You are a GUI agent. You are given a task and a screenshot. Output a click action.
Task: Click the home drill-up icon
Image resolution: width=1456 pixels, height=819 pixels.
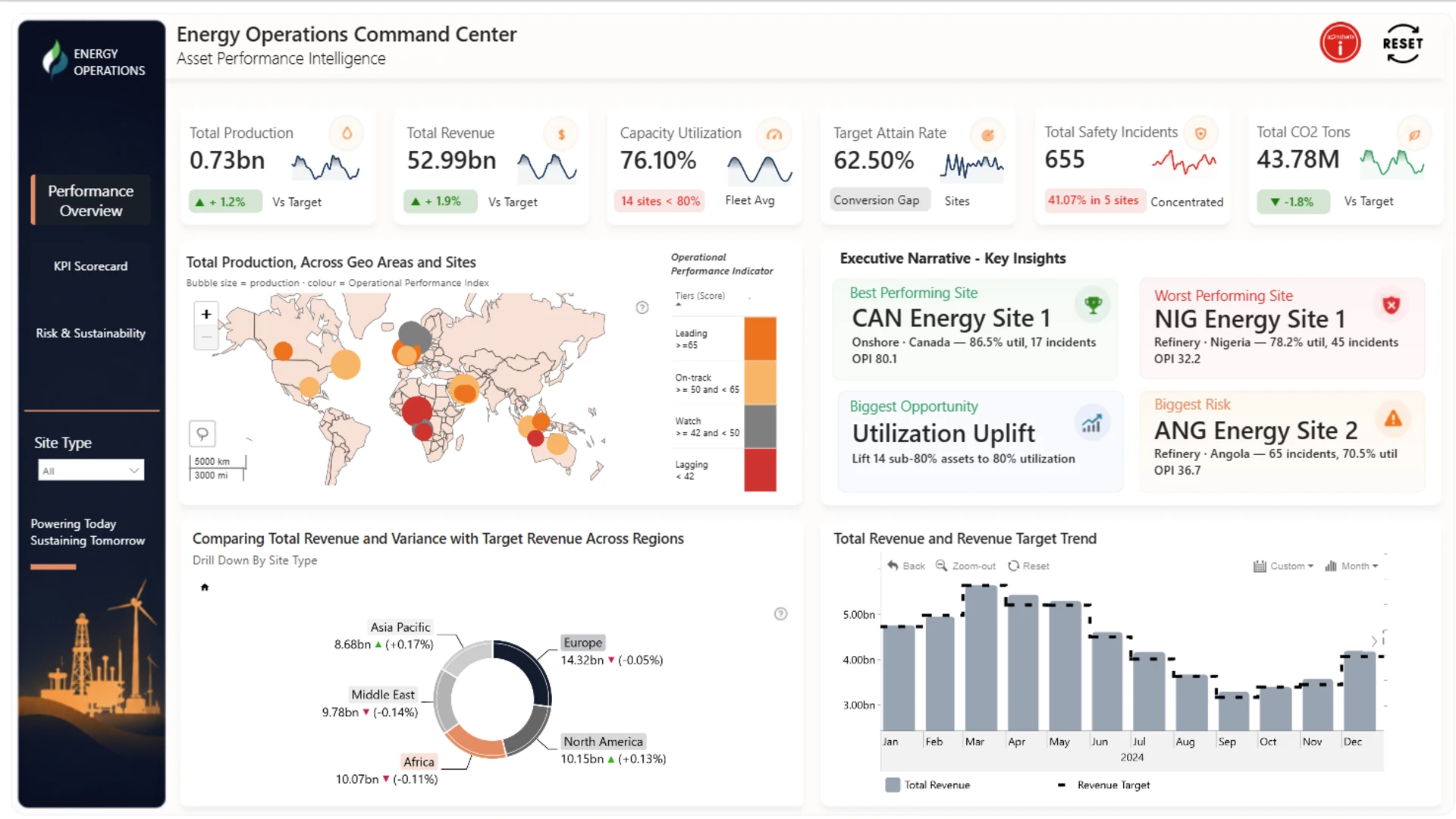204,587
